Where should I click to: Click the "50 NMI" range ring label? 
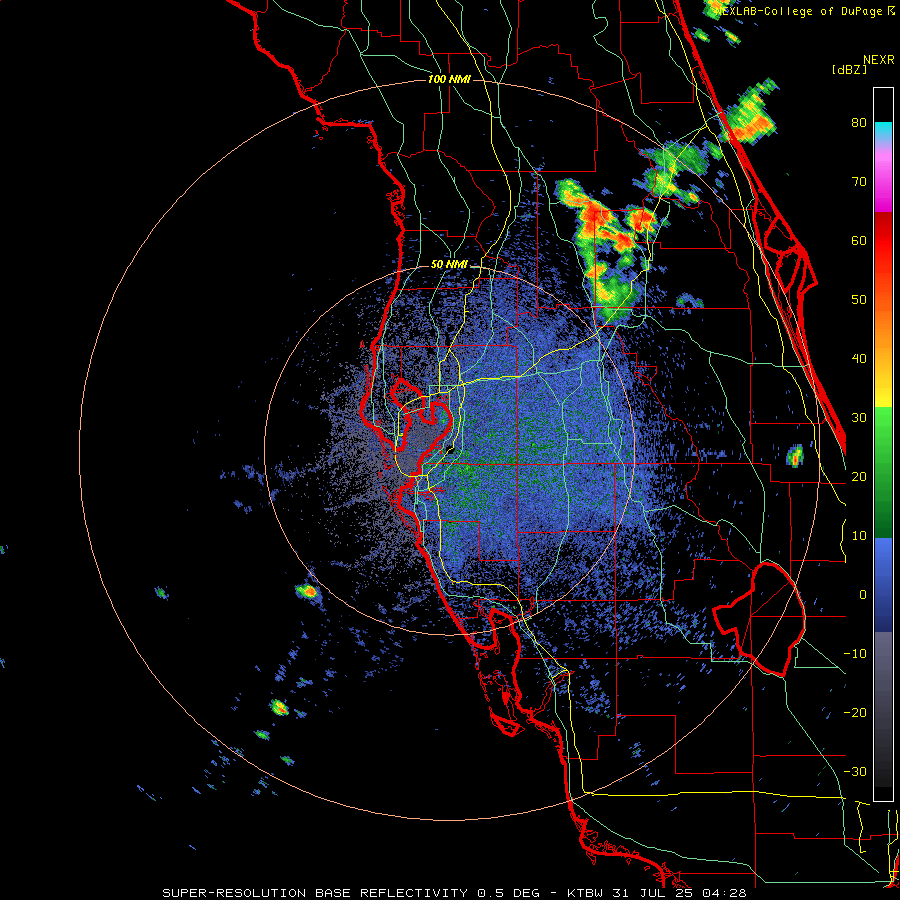449,265
